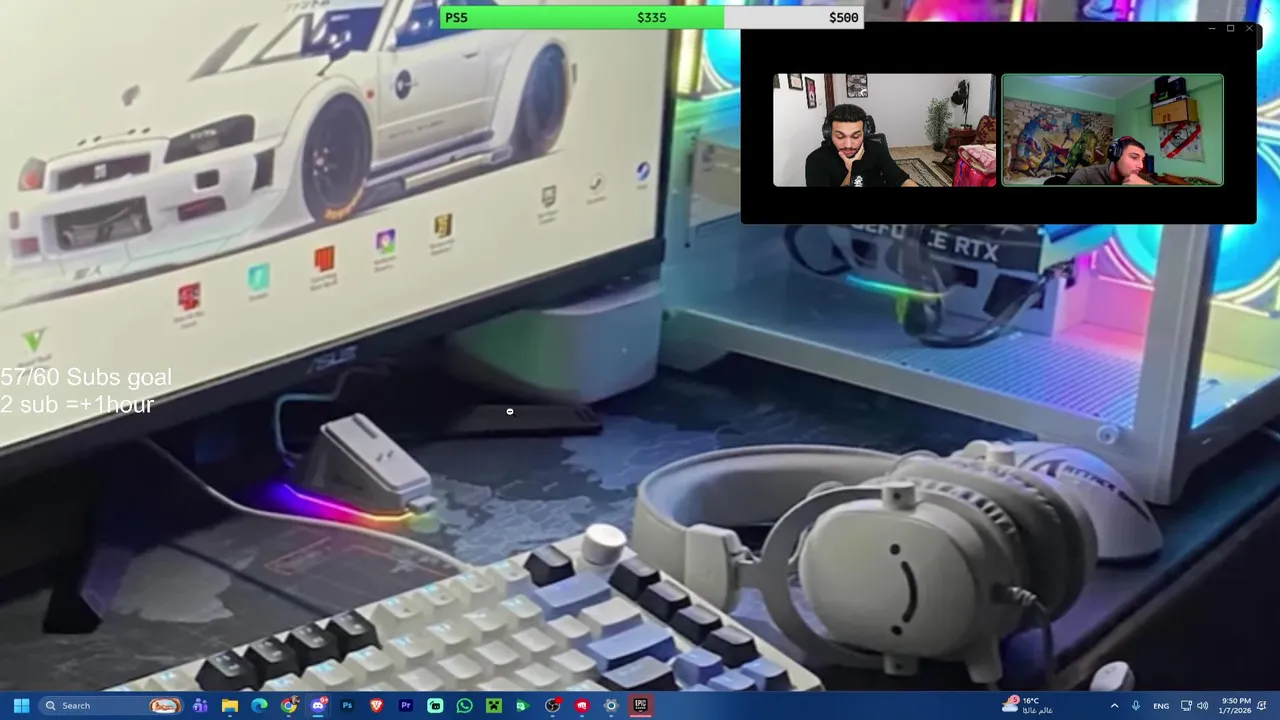
Task: Open the teal Streamlabs icon in the taskbar
Action: 435,705
